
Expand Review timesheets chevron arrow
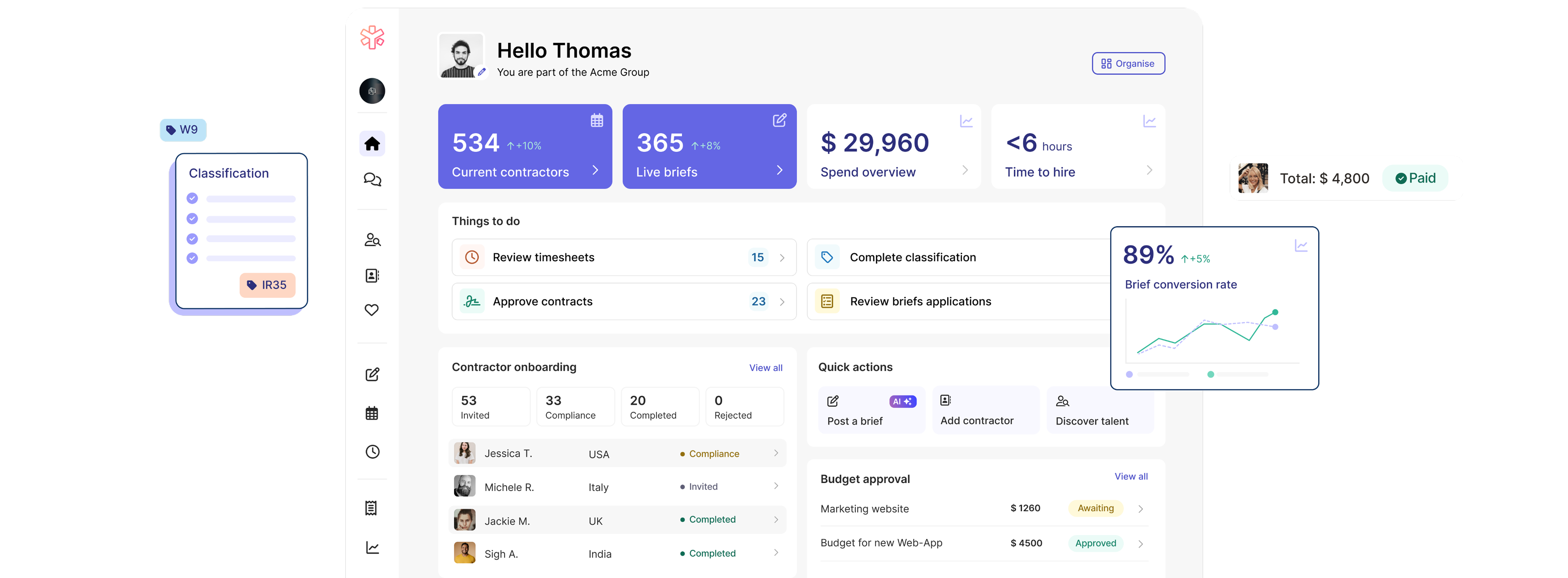(782, 258)
